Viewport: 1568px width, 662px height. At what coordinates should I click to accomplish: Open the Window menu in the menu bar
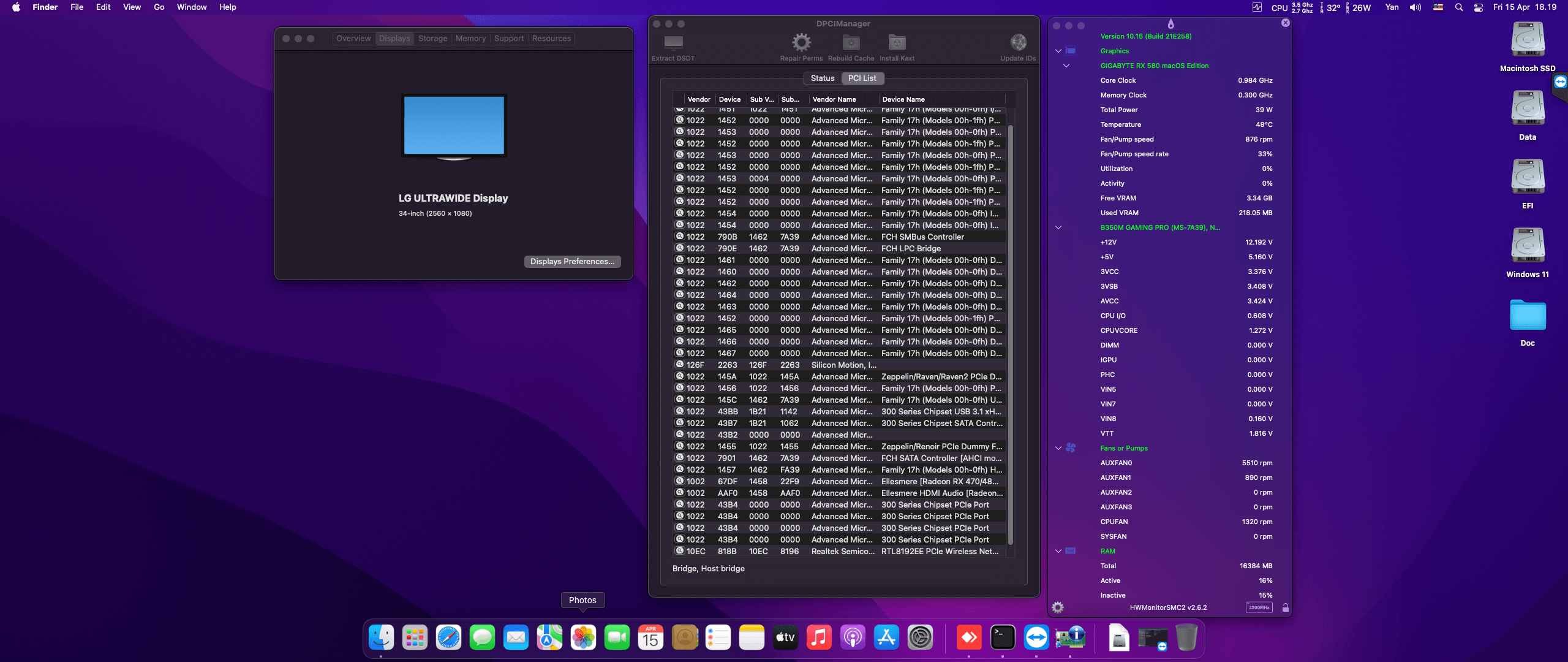192,7
